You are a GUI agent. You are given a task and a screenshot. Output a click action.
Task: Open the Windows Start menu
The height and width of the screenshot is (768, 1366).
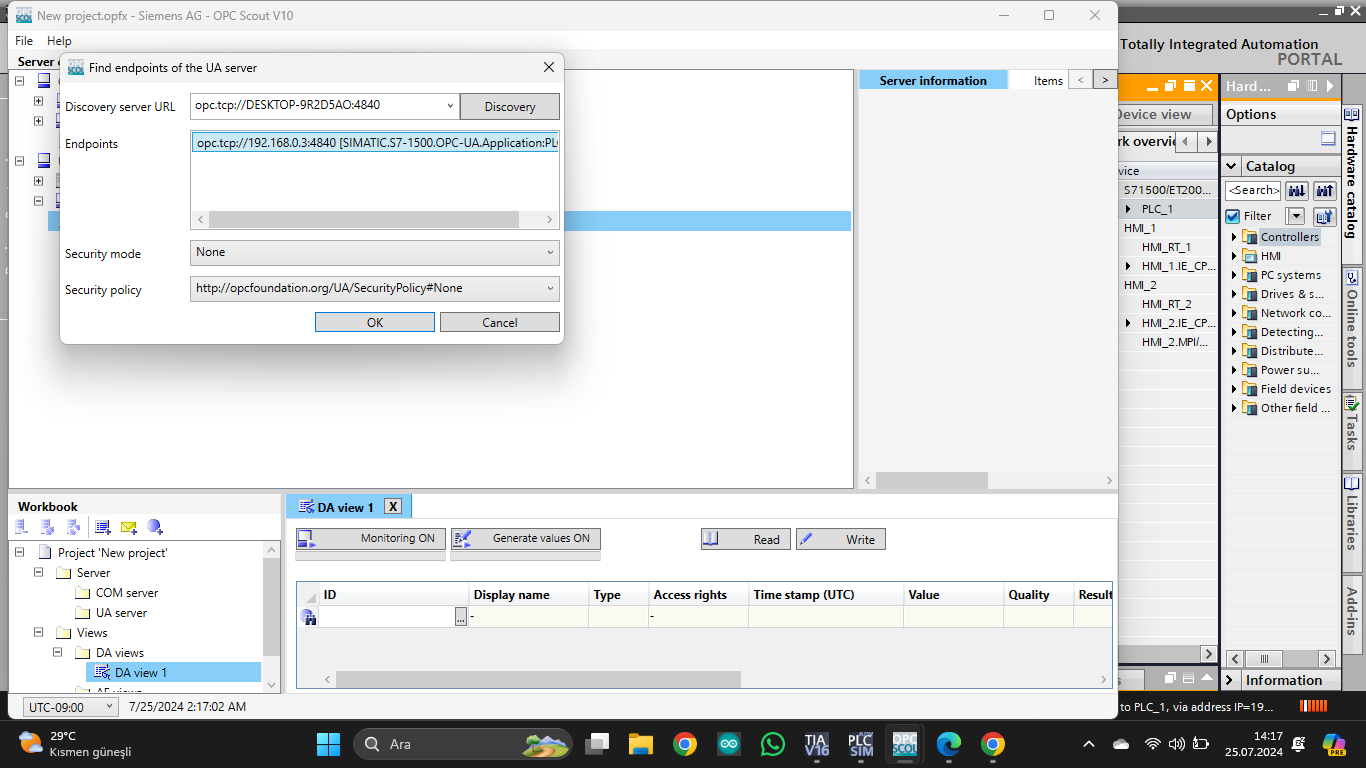click(x=328, y=744)
